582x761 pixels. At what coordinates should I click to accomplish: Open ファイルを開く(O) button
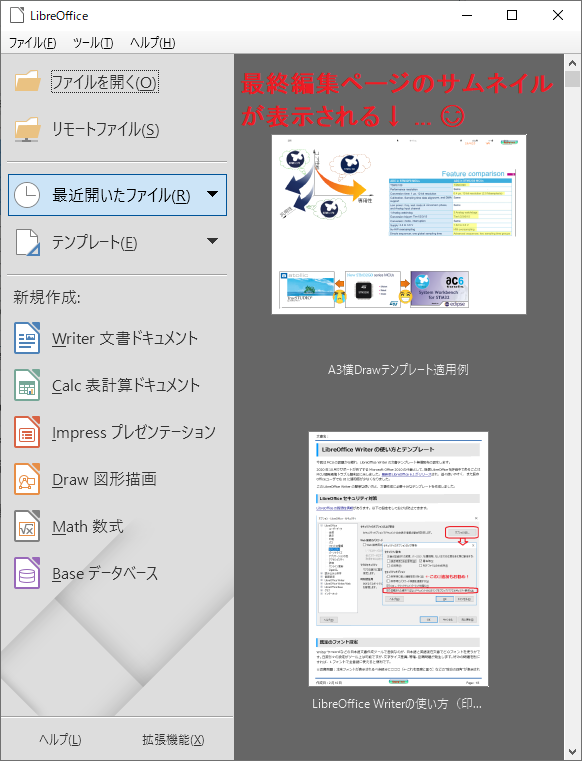[x=105, y=82]
